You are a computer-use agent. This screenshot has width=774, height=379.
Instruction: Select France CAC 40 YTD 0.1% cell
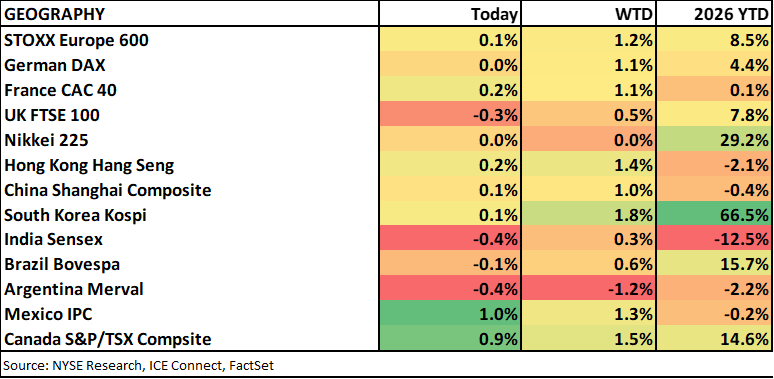714,90
